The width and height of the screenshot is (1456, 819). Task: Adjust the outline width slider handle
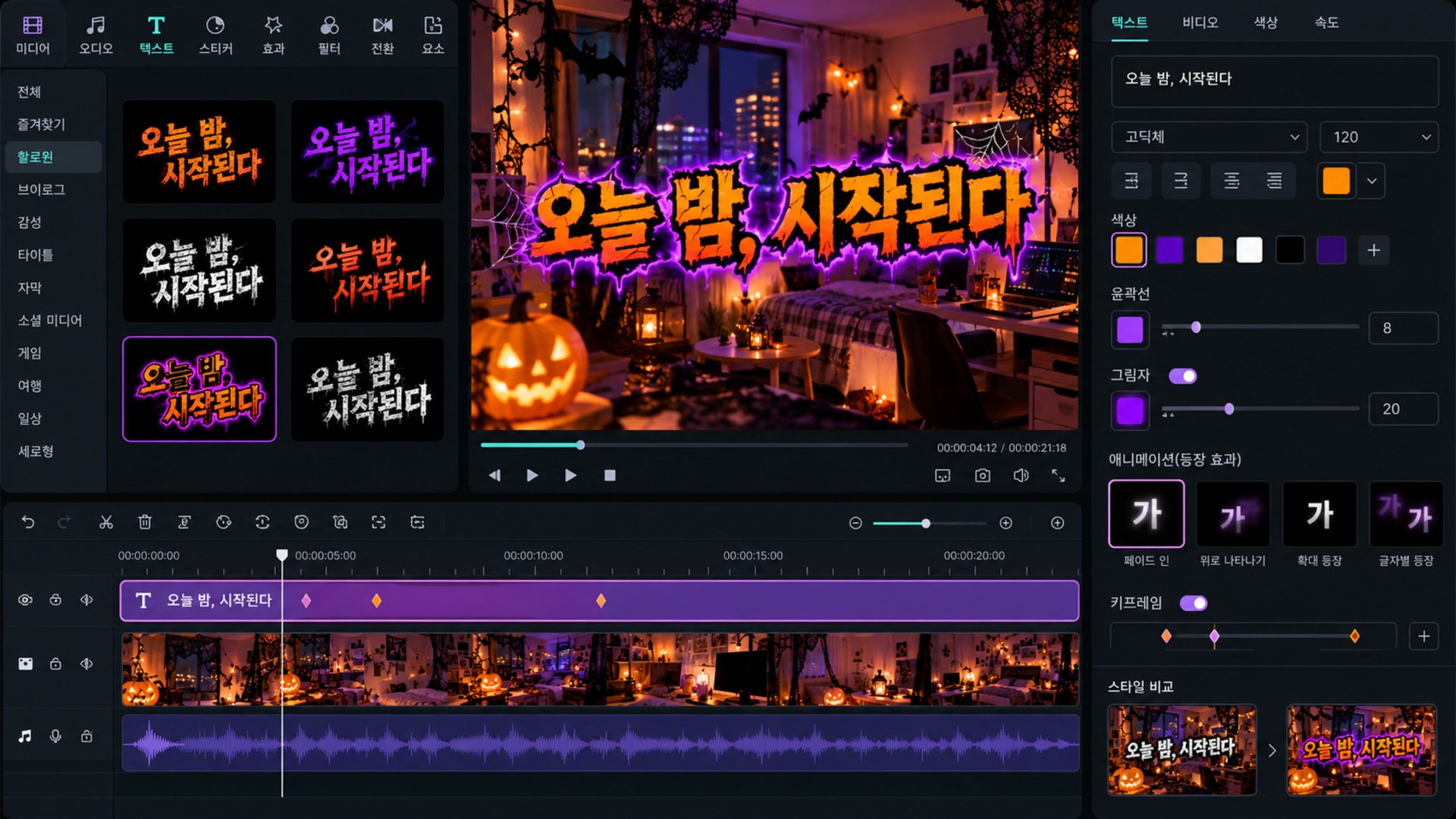1196,328
